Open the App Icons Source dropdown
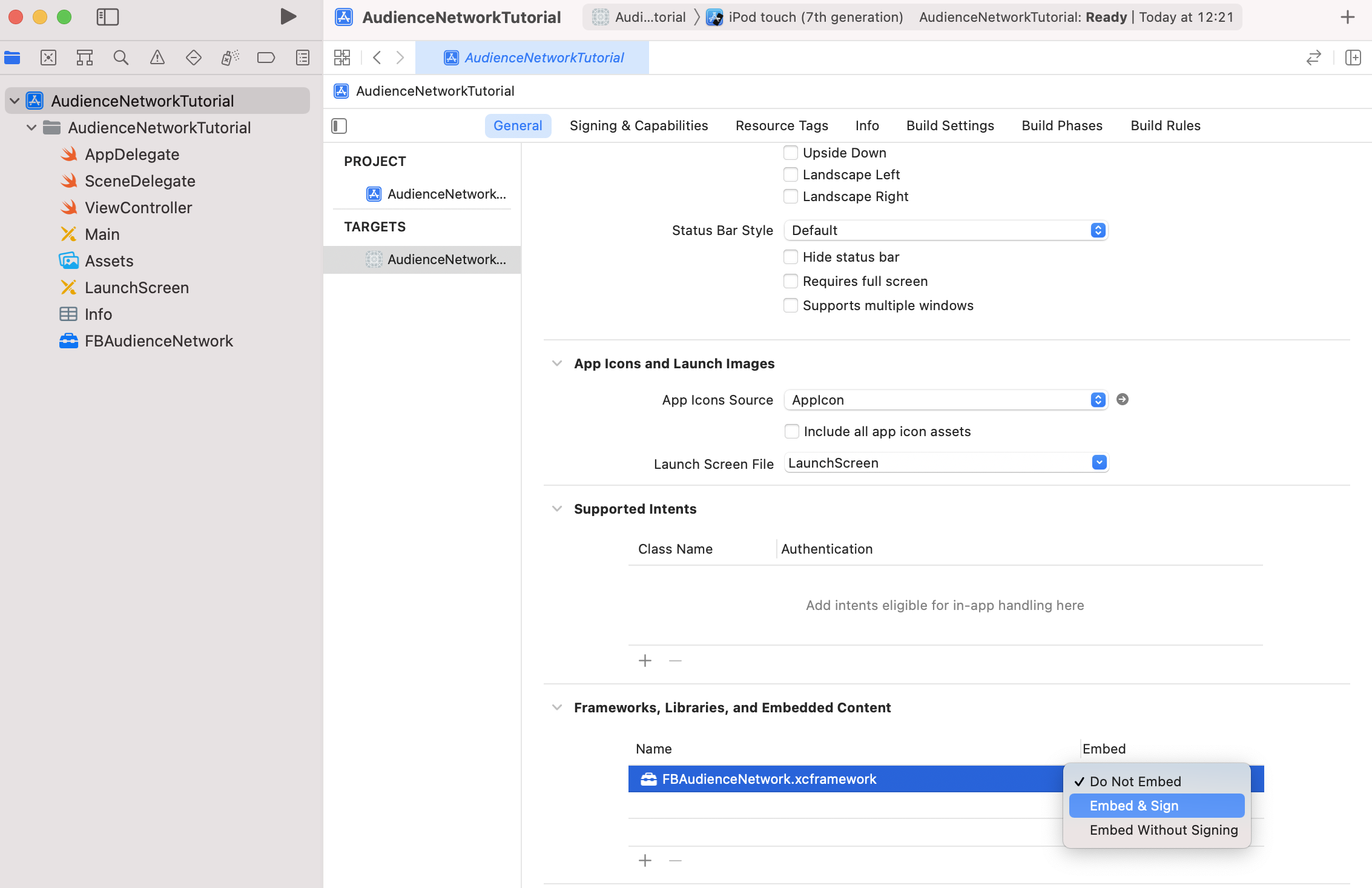Screen dimensions: 1372x888 pyautogui.click(x=946, y=400)
